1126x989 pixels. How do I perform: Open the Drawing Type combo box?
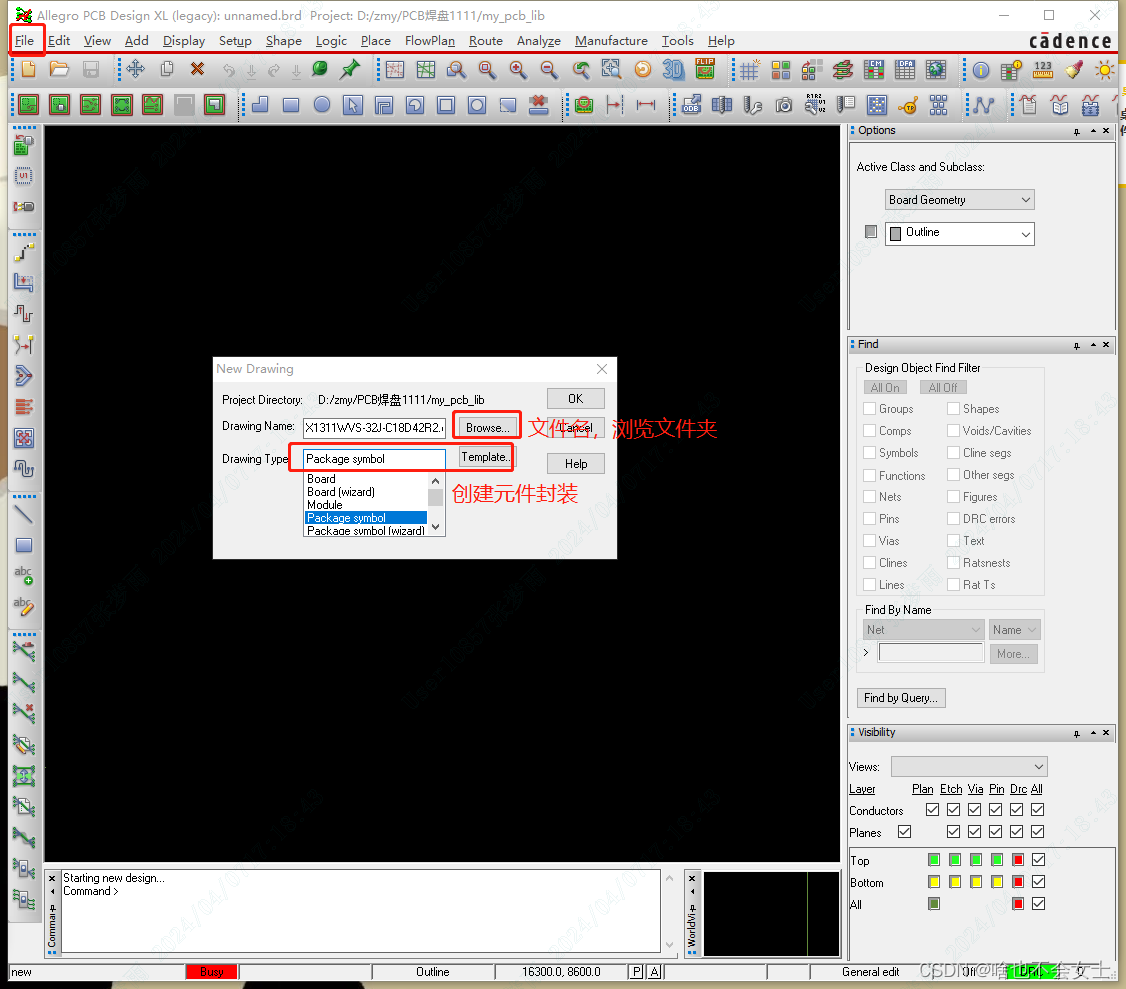tap(373, 459)
